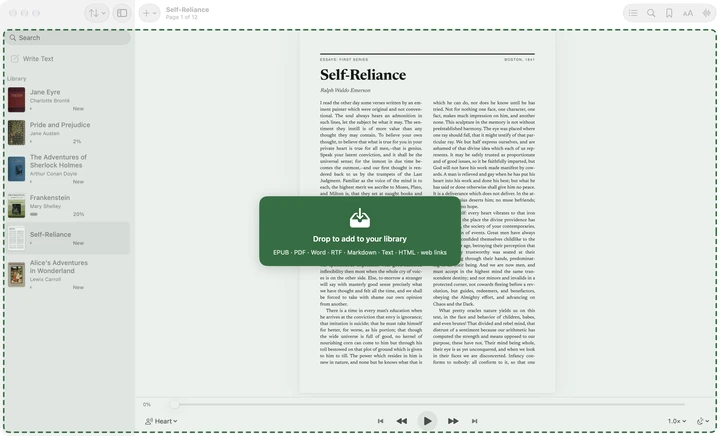The image size is (720, 436).
Task: Skip to next chapter button
Action: coord(474,421)
